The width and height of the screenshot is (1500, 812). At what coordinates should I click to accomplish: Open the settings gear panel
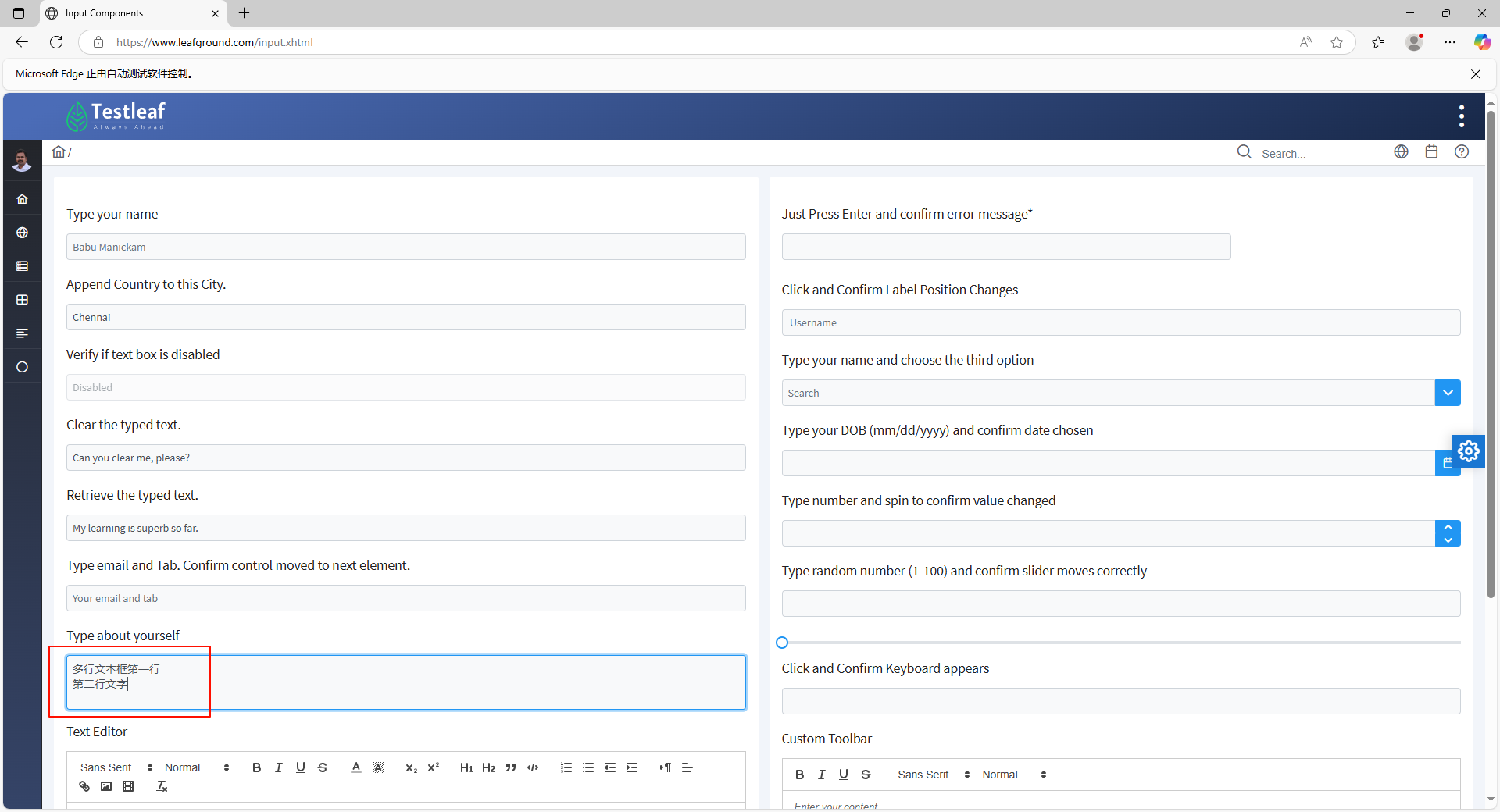pos(1469,451)
